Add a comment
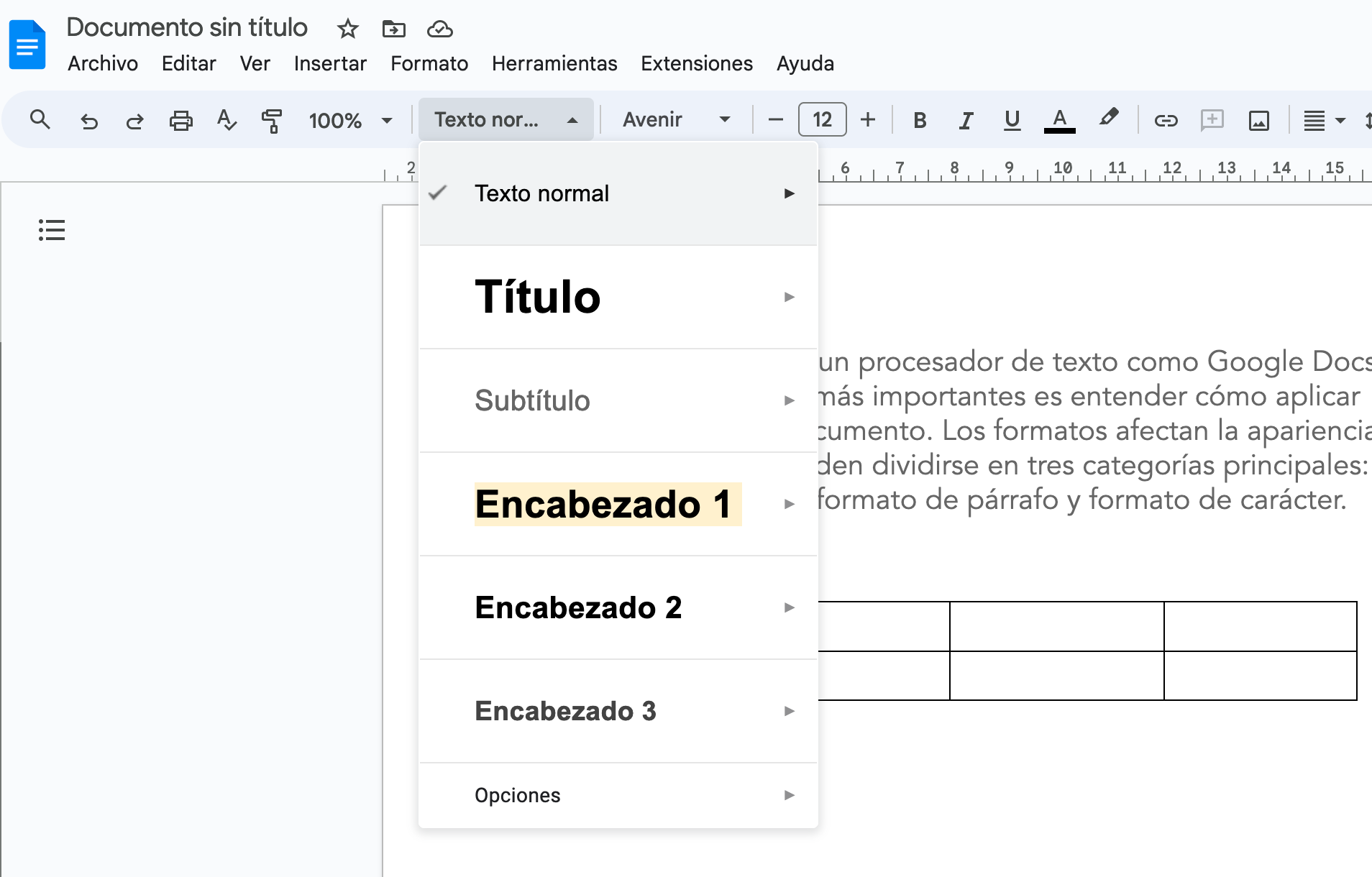Screen dimensions: 1372x877 (x=1212, y=120)
